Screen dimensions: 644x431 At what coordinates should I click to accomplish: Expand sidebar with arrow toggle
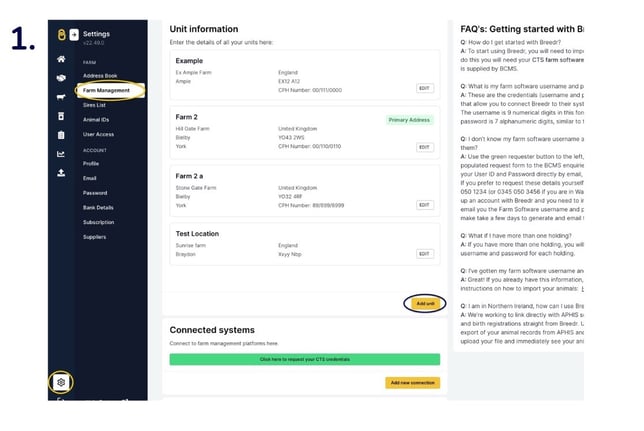click(x=74, y=35)
